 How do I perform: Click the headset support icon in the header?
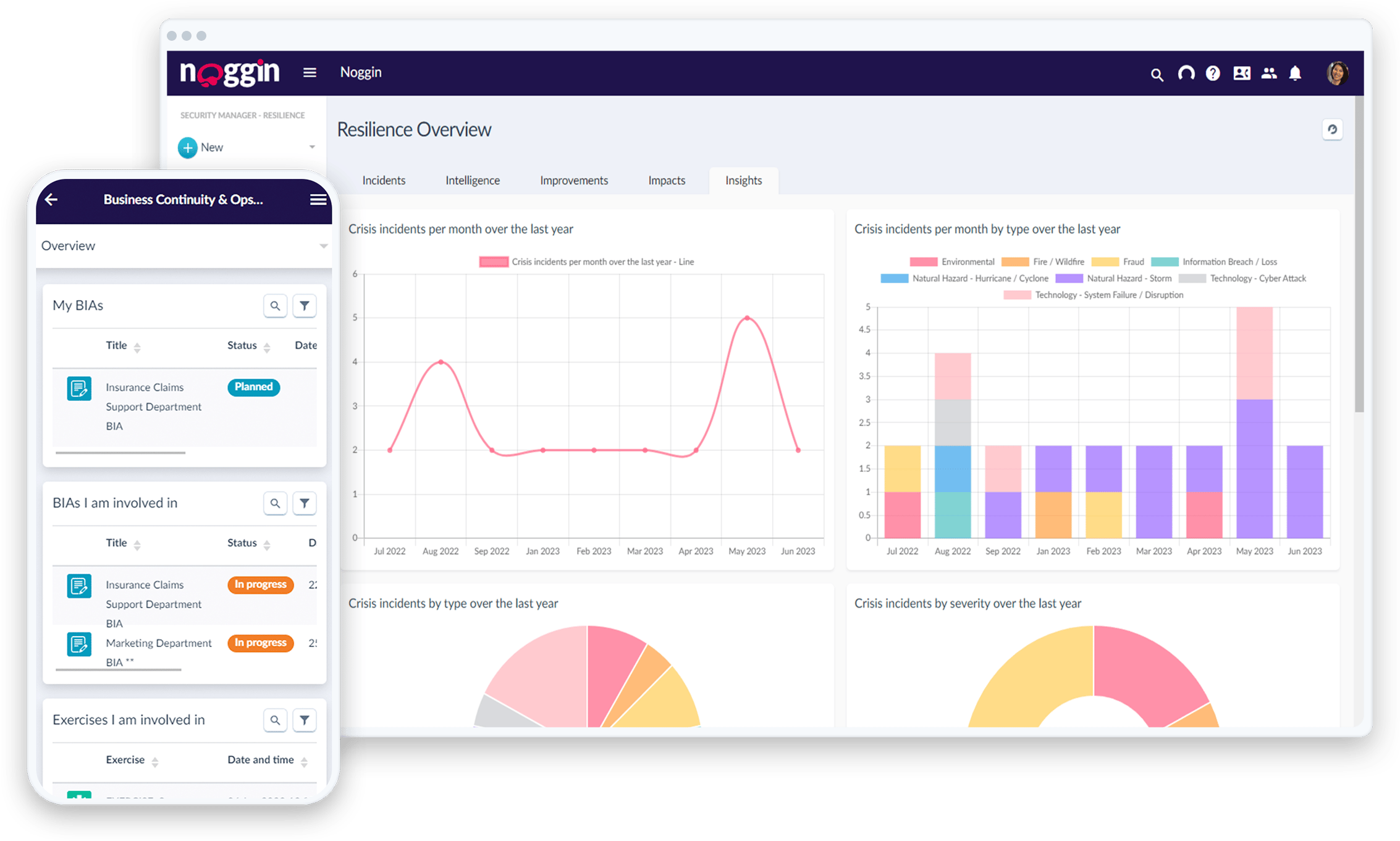(1186, 73)
